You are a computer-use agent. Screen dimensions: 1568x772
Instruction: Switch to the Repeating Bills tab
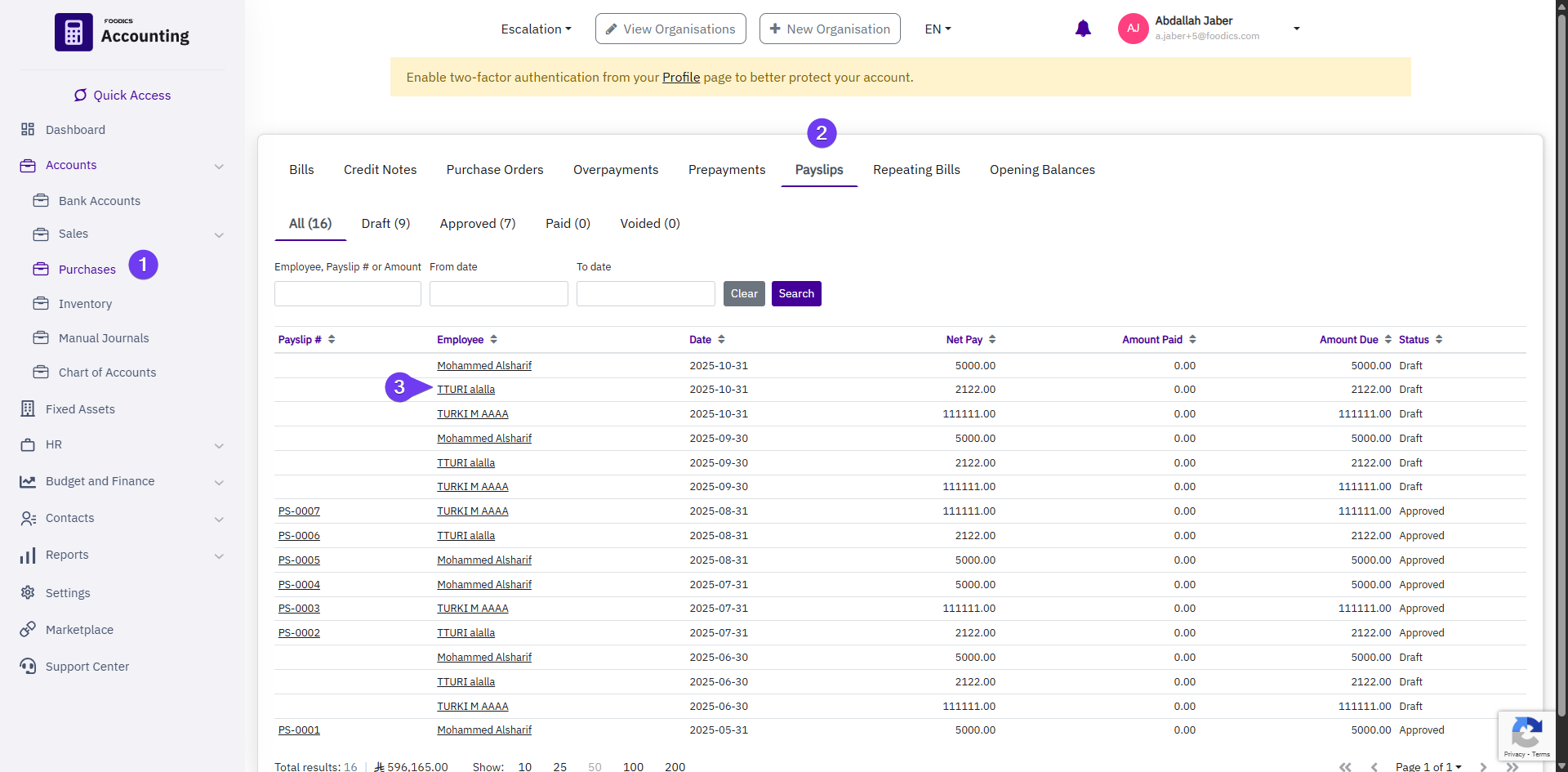coord(916,170)
